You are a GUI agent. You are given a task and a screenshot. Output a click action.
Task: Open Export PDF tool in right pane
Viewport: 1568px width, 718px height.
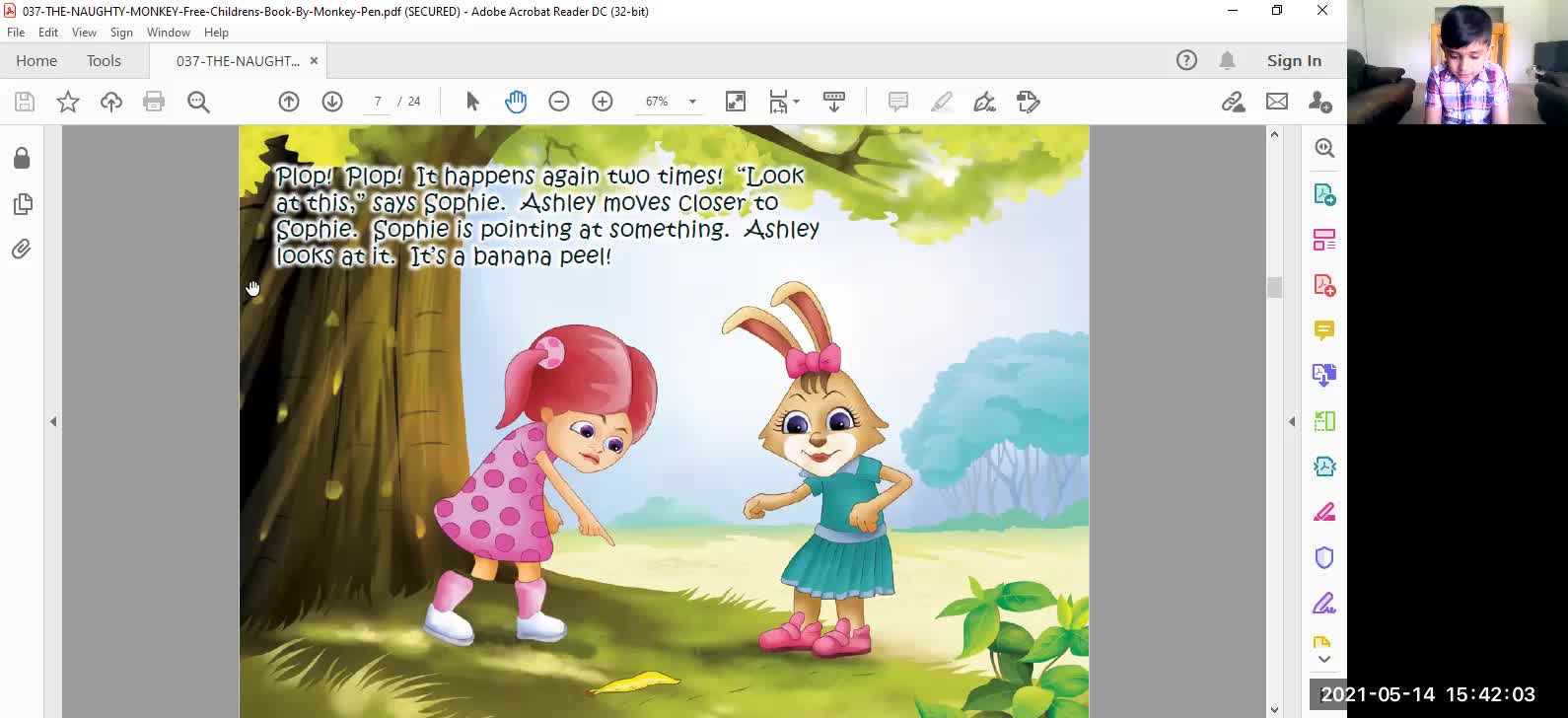[x=1324, y=194]
